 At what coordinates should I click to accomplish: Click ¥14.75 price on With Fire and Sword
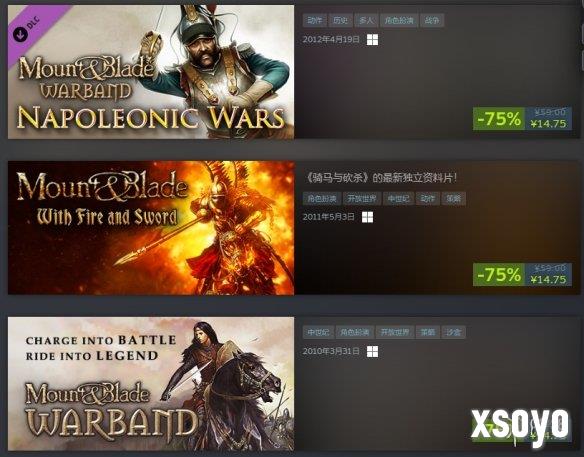click(548, 279)
